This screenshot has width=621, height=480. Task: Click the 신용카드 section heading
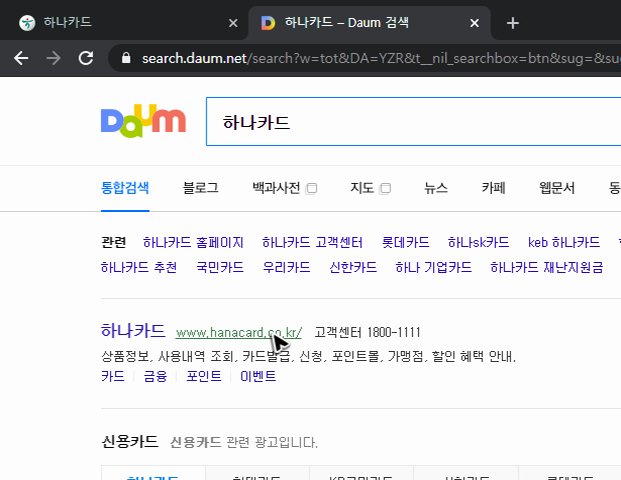tap(130, 441)
